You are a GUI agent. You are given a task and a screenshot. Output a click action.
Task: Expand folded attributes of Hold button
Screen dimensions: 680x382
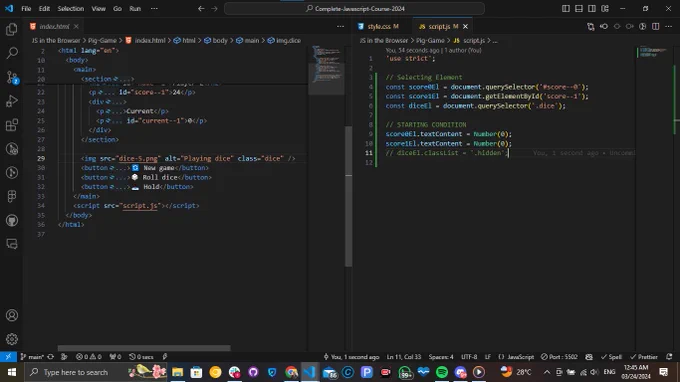118,187
